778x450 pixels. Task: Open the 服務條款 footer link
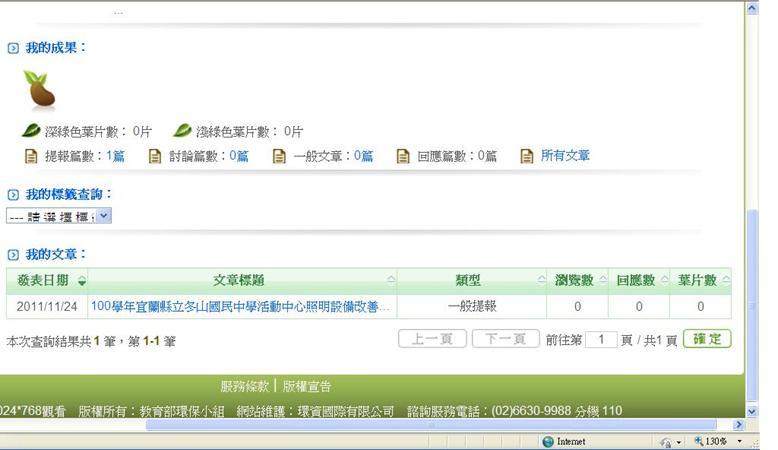(x=245, y=386)
